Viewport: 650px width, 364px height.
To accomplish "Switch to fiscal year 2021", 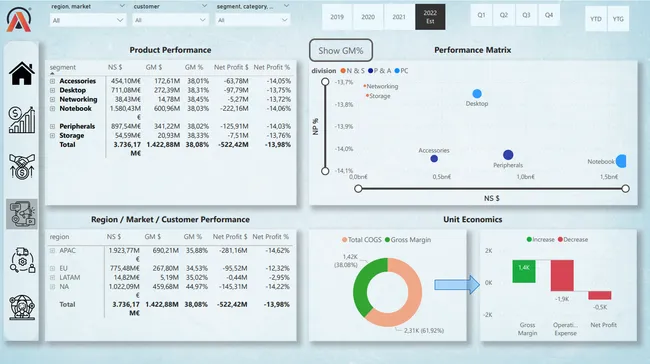I will pyautogui.click(x=399, y=17).
